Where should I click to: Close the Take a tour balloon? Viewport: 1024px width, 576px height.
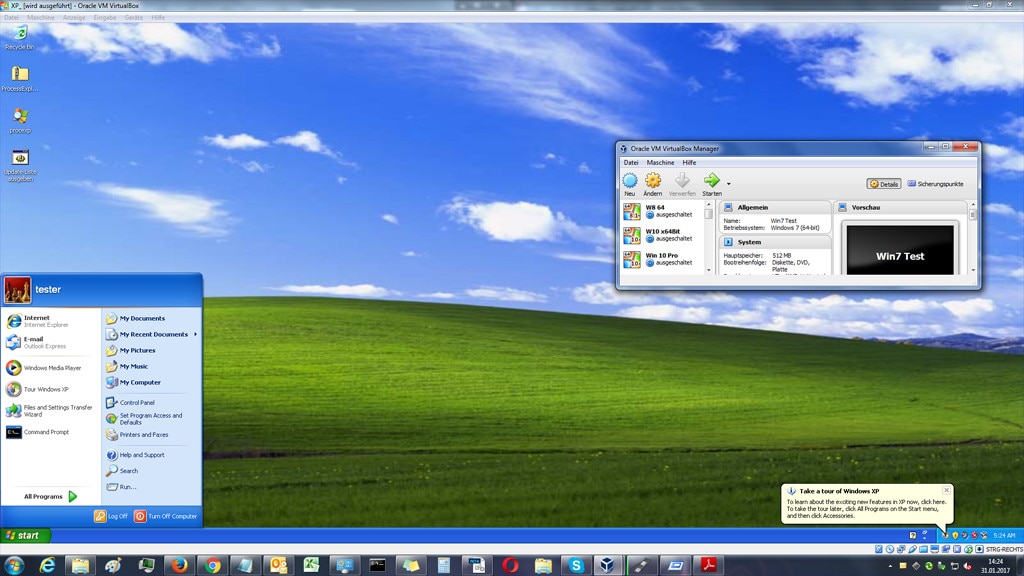tap(946, 490)
